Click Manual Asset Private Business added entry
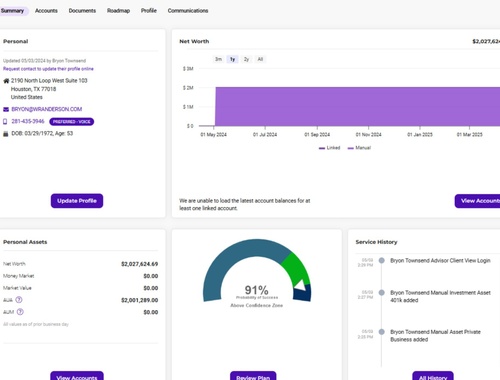The width and height of the screenshot is (500, 380). point(435,336)
